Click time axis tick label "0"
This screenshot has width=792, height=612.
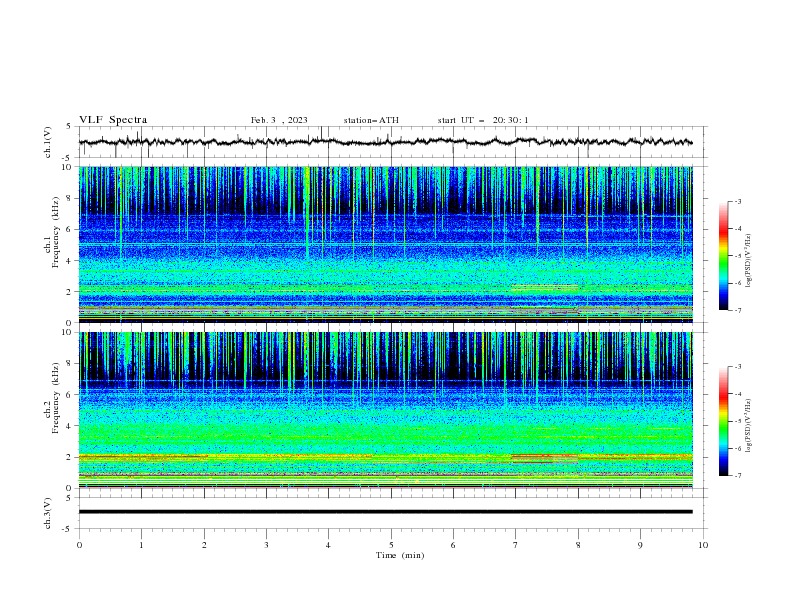pos(79,545)
